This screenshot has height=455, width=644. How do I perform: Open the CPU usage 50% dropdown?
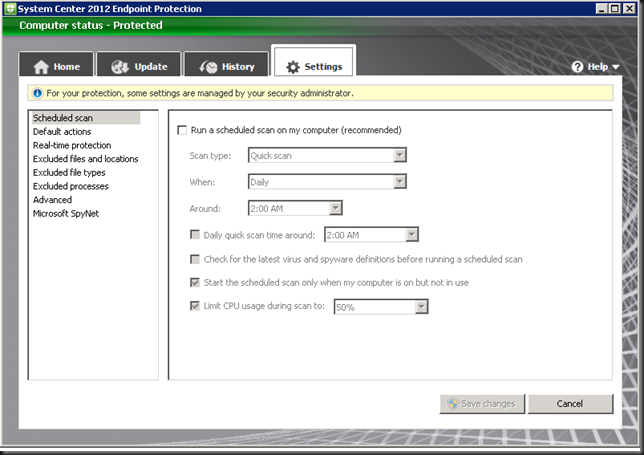point(381,307)
